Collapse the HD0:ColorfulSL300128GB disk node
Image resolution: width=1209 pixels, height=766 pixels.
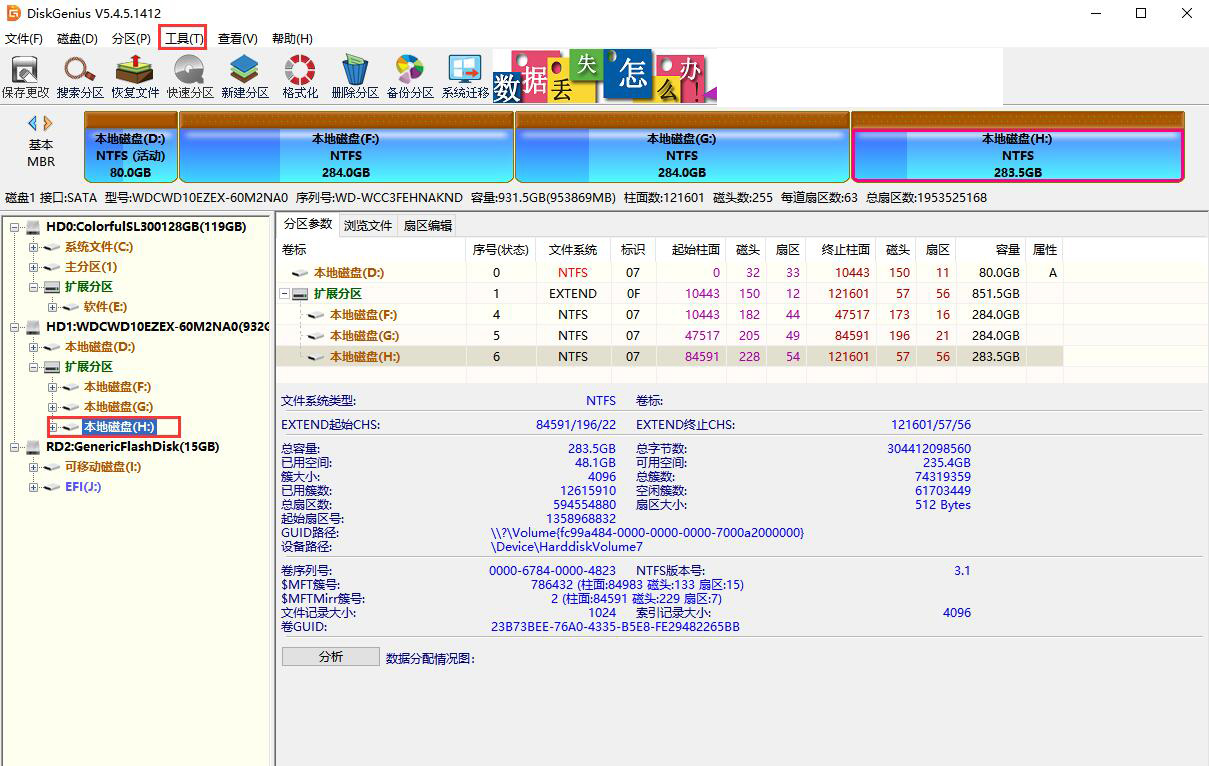[16, 227]
